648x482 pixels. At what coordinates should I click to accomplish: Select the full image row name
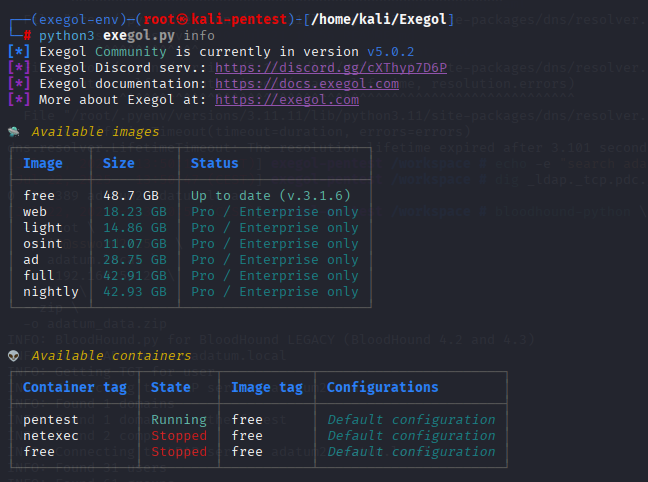(x=38, y=276)
